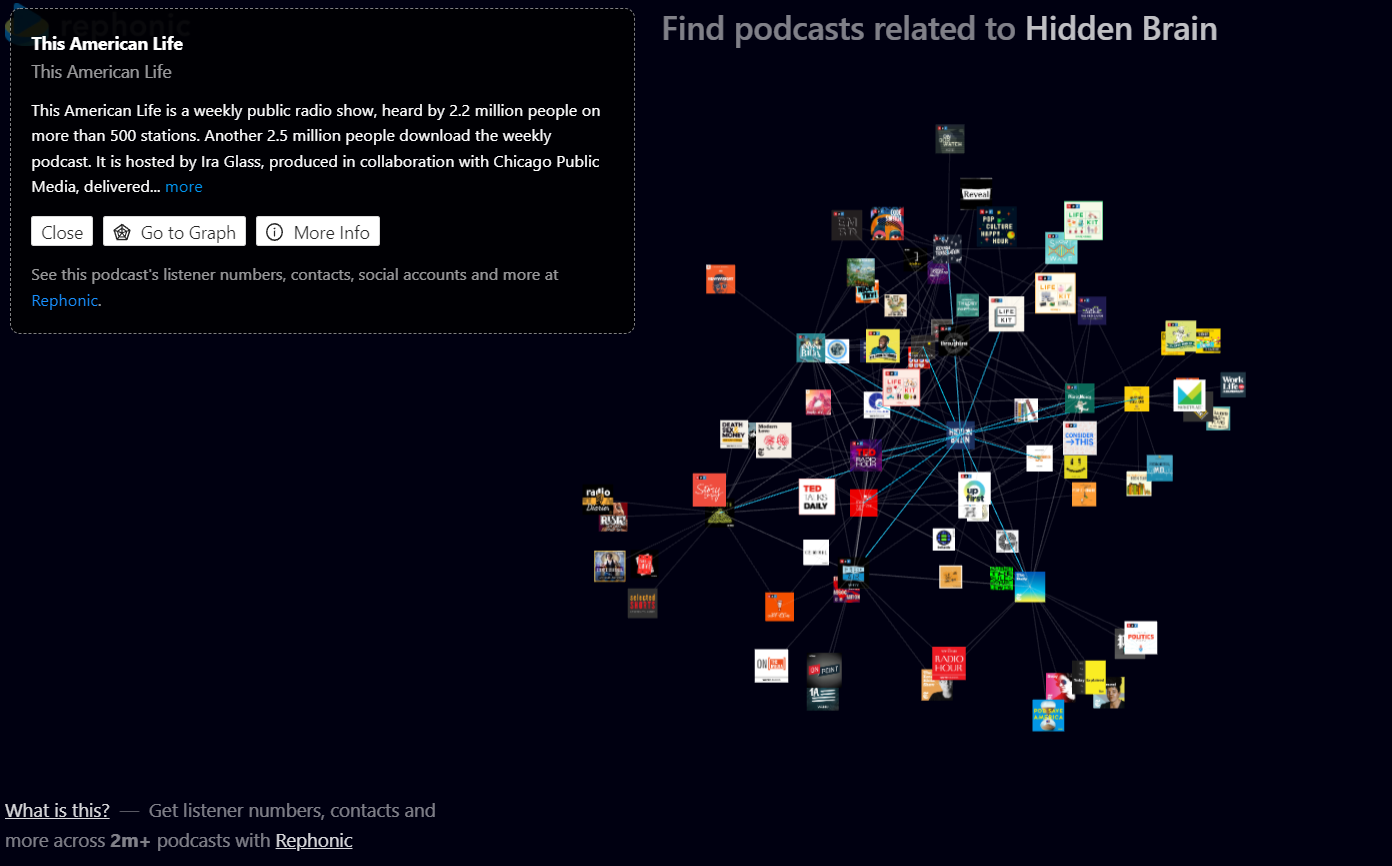Viewport: 1392px width, 866px height.
Task: Open the 'What is this?' link
Action: click(57, 810)
